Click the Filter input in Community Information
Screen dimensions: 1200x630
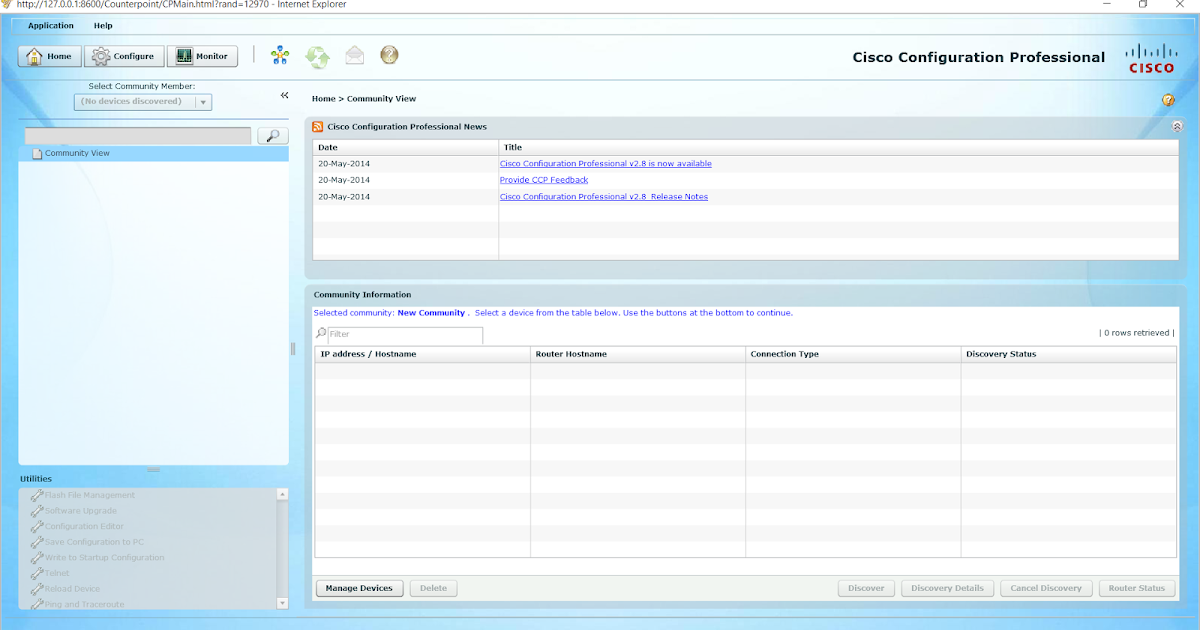click(405, 334)
